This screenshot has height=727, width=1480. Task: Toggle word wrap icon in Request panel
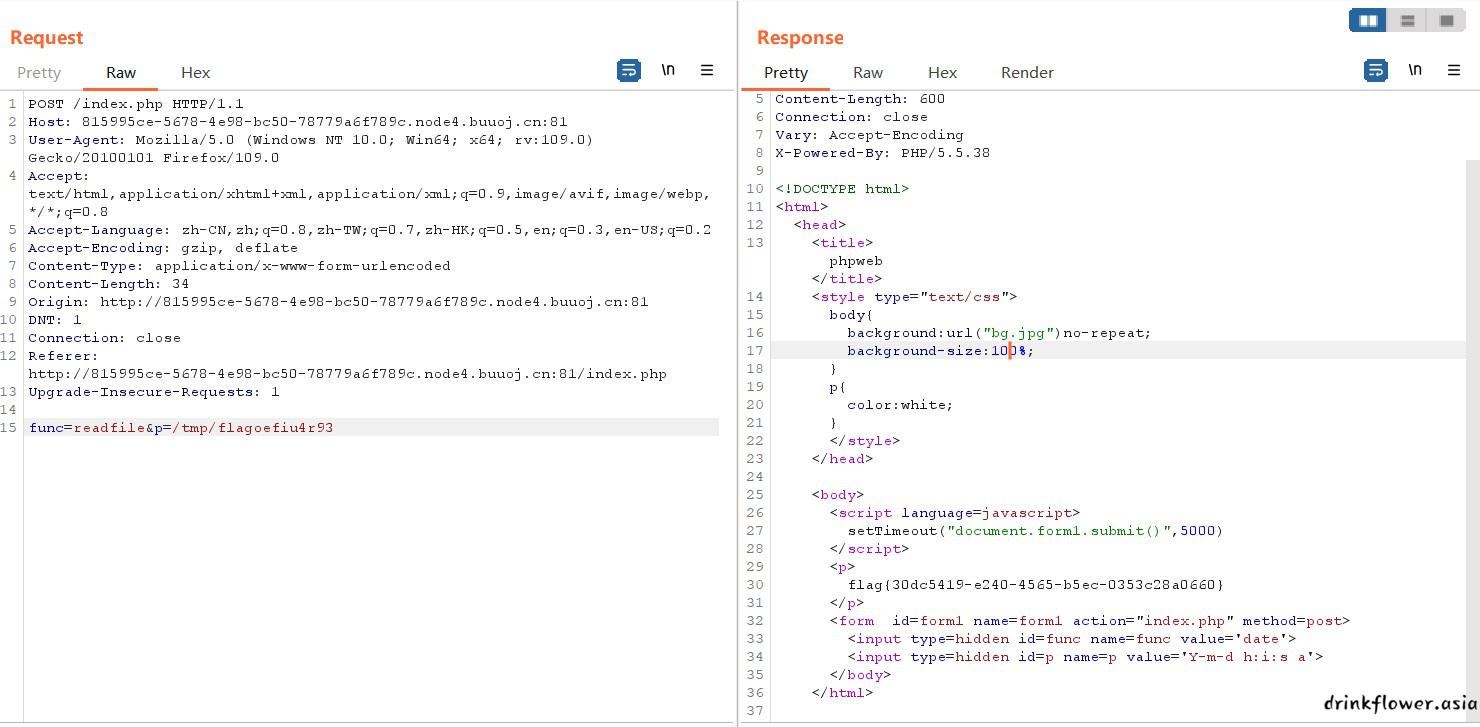click(x=629, y=71)
